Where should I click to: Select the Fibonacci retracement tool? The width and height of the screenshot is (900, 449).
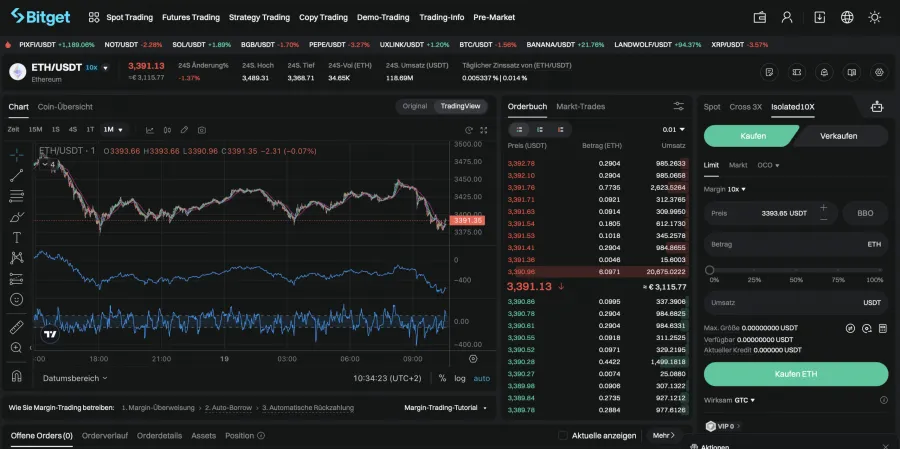[17, 196]
